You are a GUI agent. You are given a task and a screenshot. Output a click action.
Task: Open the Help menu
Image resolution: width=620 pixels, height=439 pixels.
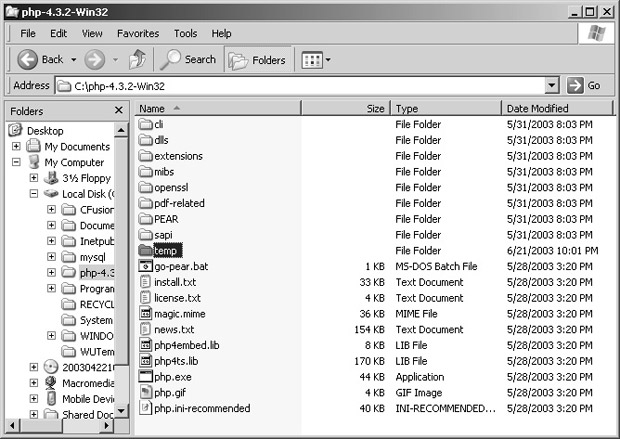221,34
